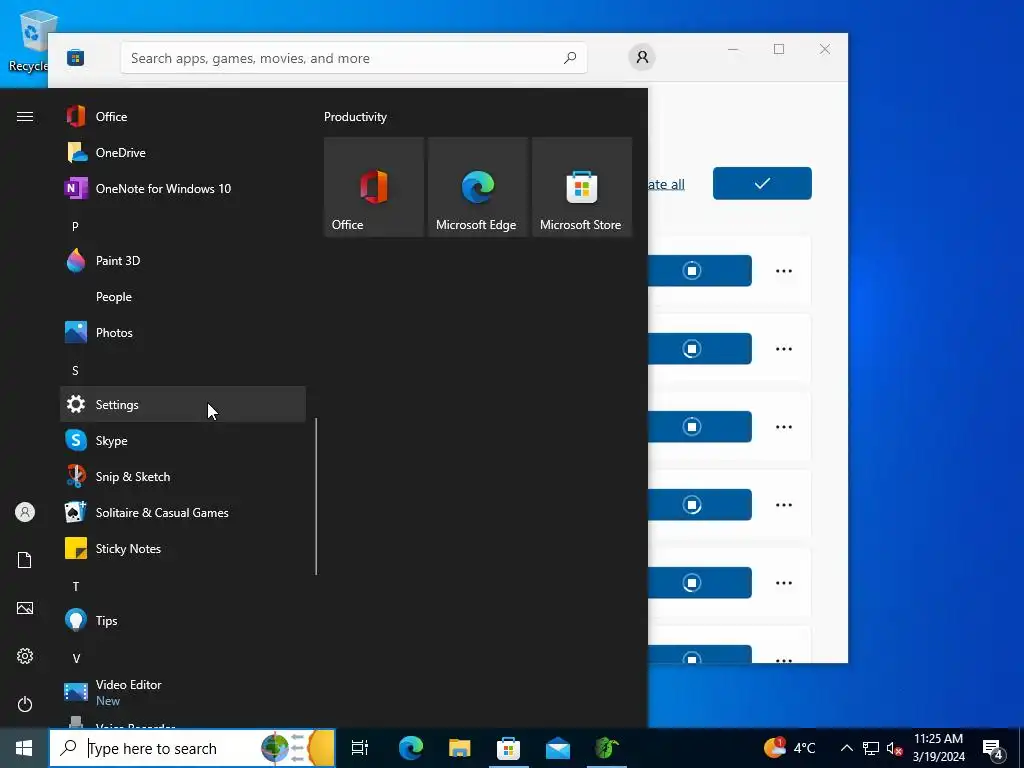Image resolution: width=1024 pixels, height=768 pixels.
Task: Click the muted volume tray icon
Action: click(895, 748)
